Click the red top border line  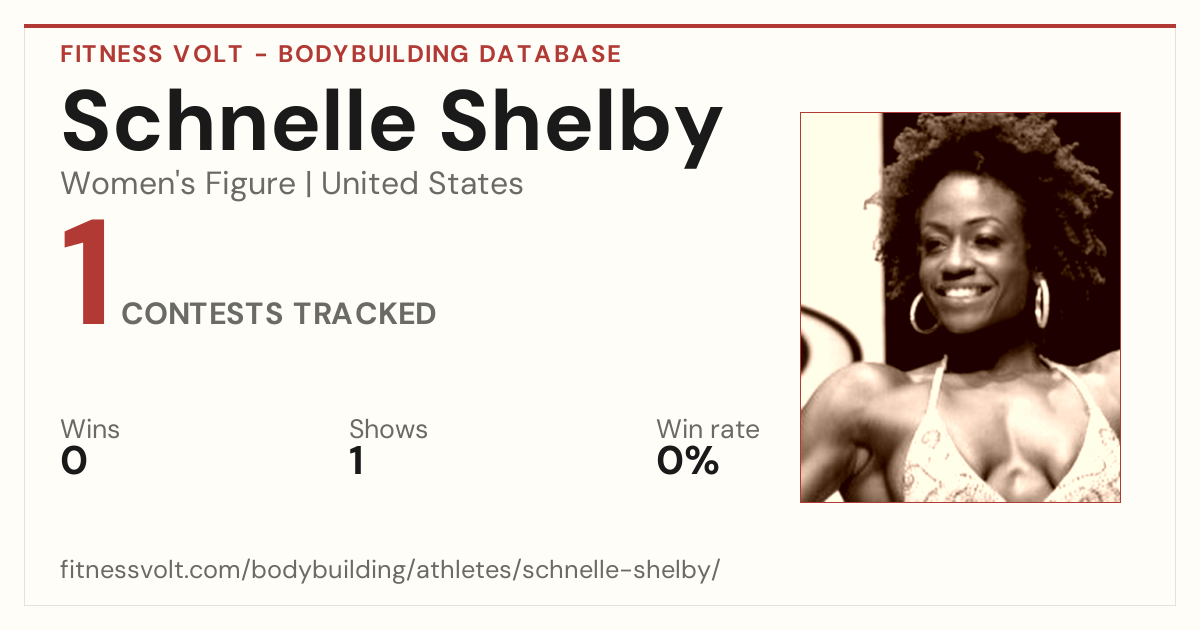pos(600,26)
